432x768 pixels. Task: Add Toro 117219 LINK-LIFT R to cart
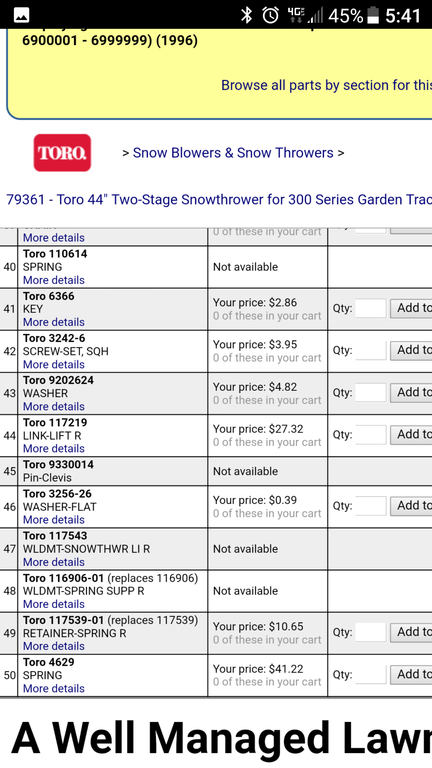coord(411,434)
